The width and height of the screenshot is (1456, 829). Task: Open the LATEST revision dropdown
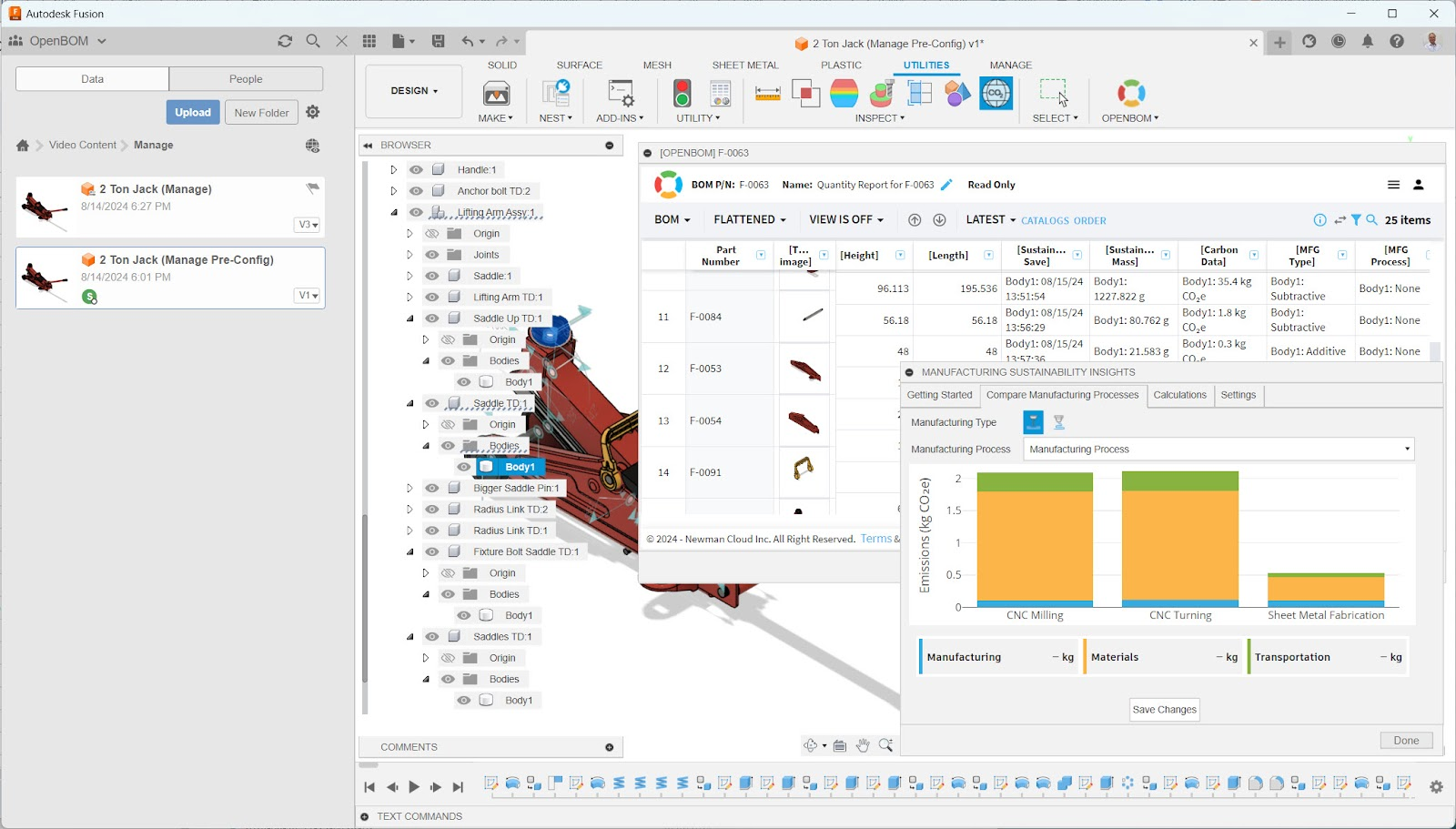tap(991, 220)
